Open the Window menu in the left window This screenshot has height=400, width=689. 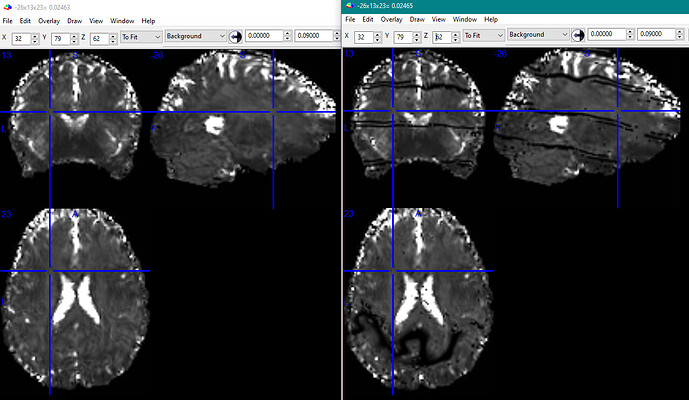(122, 21)
